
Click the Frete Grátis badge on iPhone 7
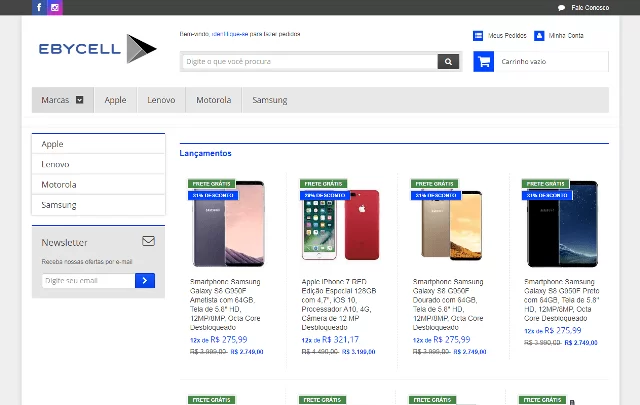click(x=323, y=184)
